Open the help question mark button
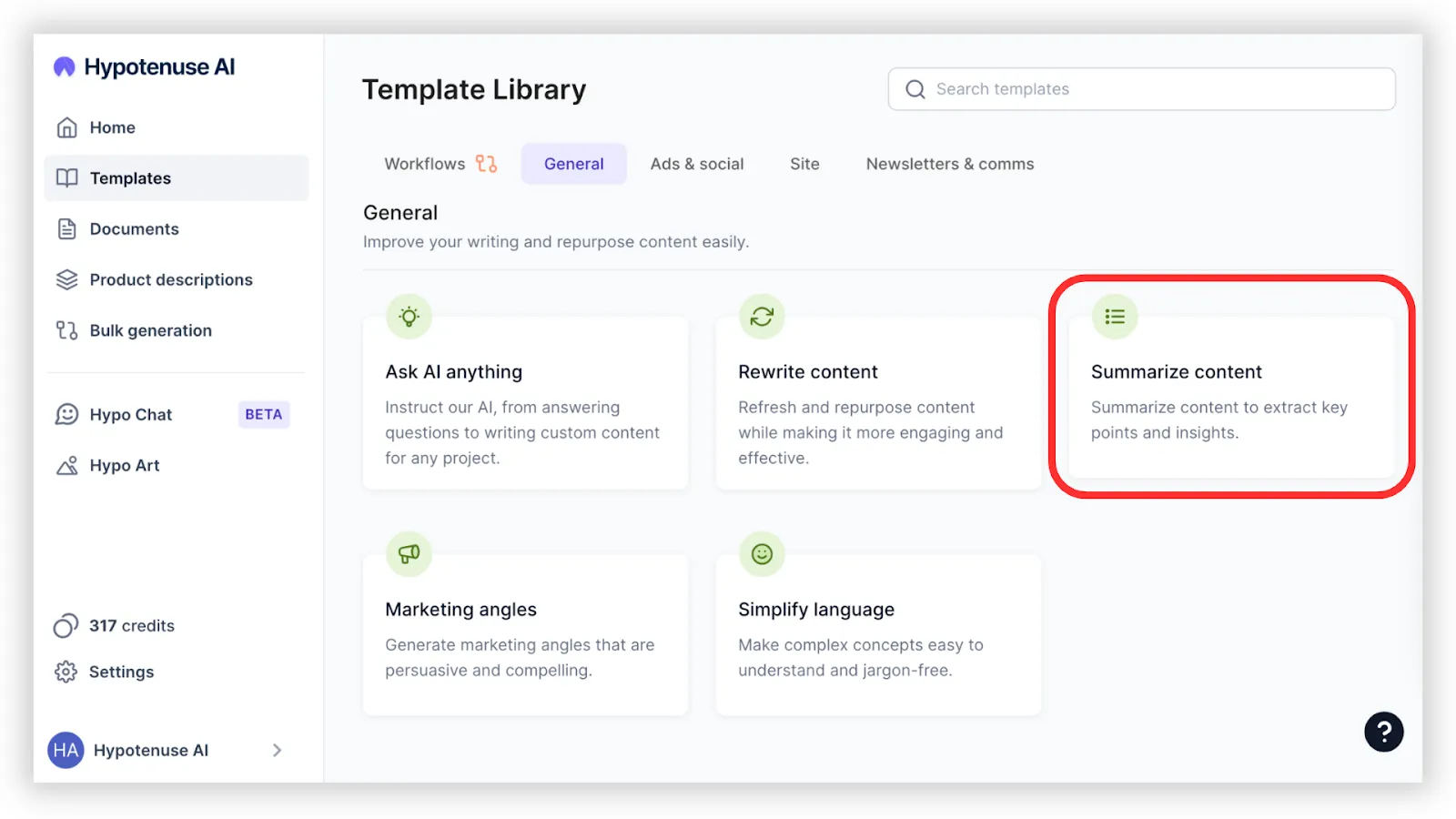 click(1383, 732)
